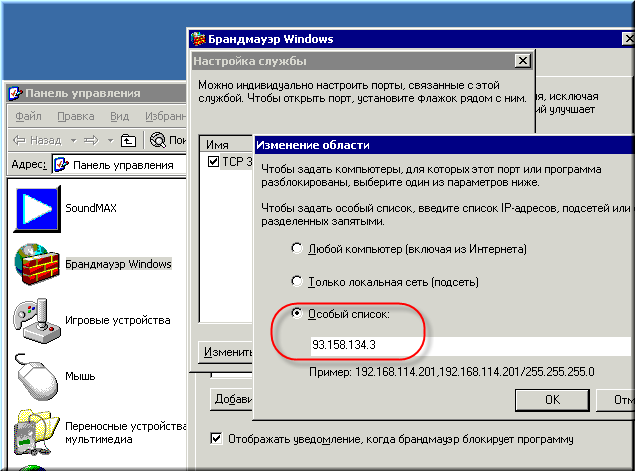Click the Up folder icon in toolbar
635x471 pixels.
(128, 141)
